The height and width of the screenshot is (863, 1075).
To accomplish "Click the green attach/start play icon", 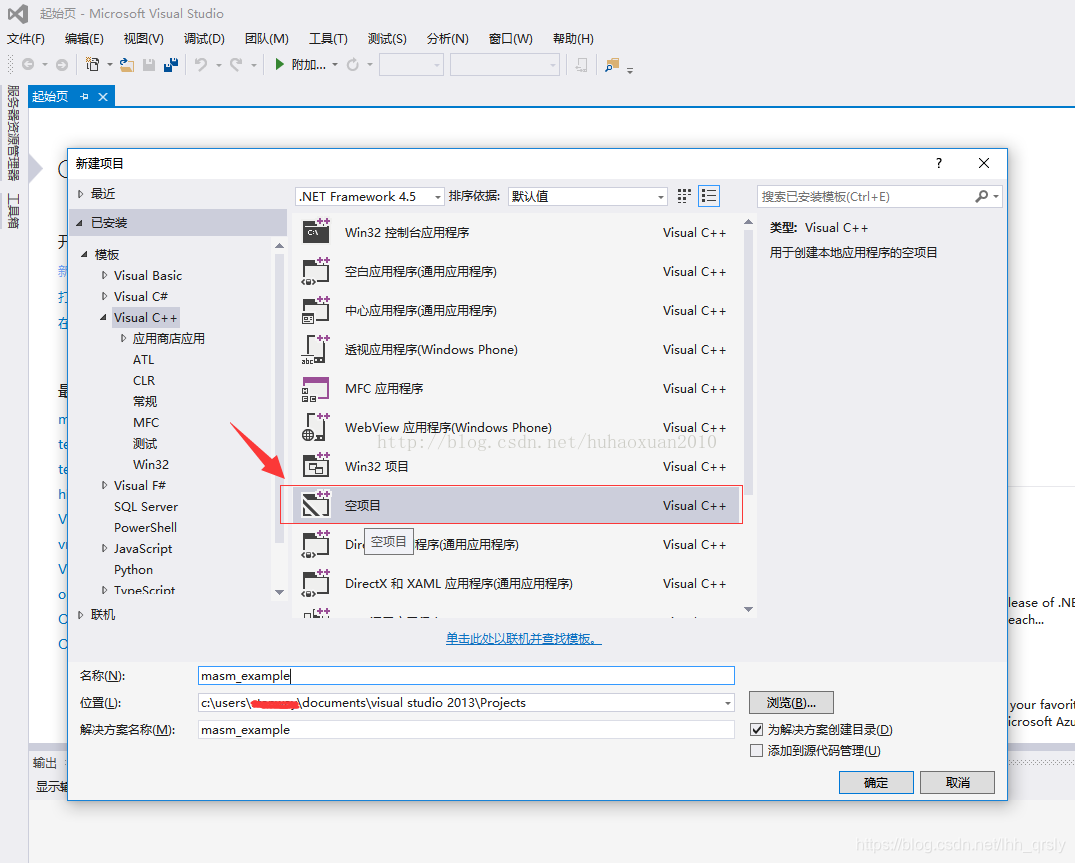I will point(280,64).
